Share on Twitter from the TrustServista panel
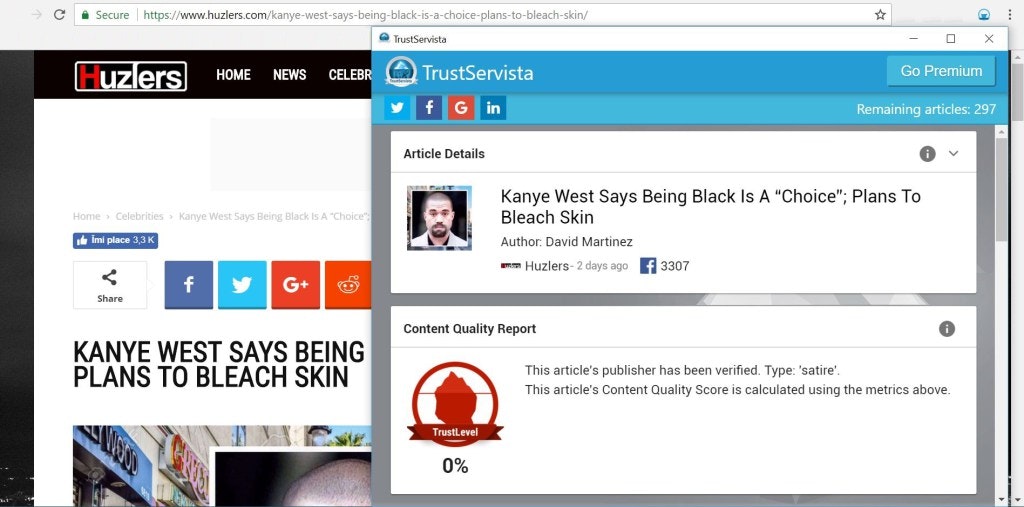The height and width of the screenshot is (507, 1024). click(x=397, y=108)
